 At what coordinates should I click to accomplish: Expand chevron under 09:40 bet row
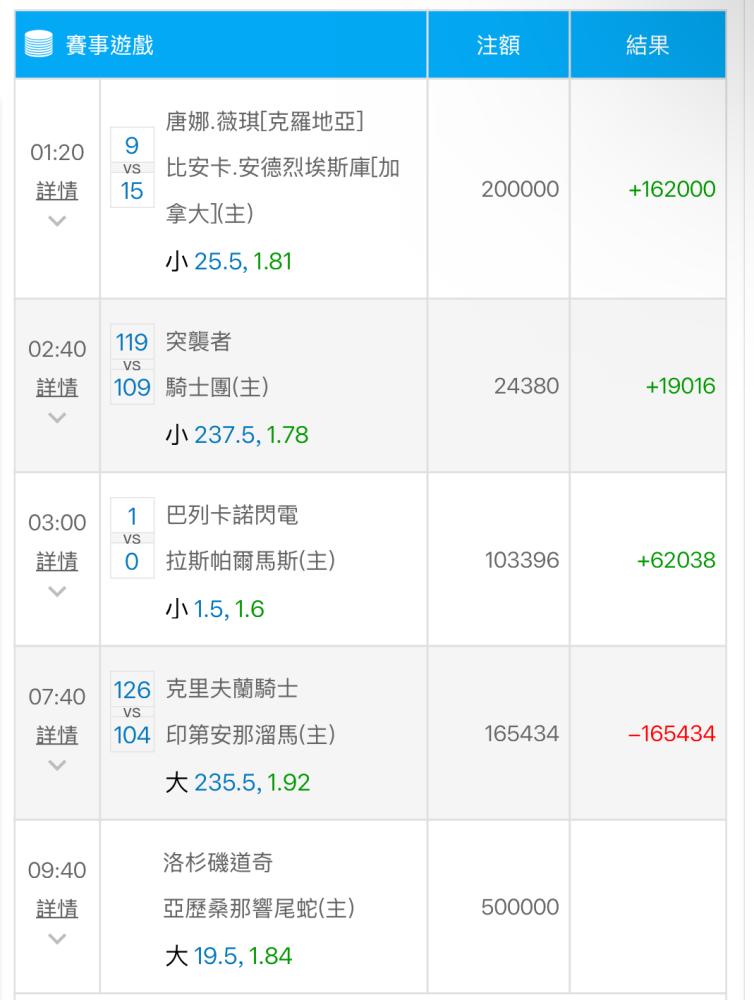57,940
